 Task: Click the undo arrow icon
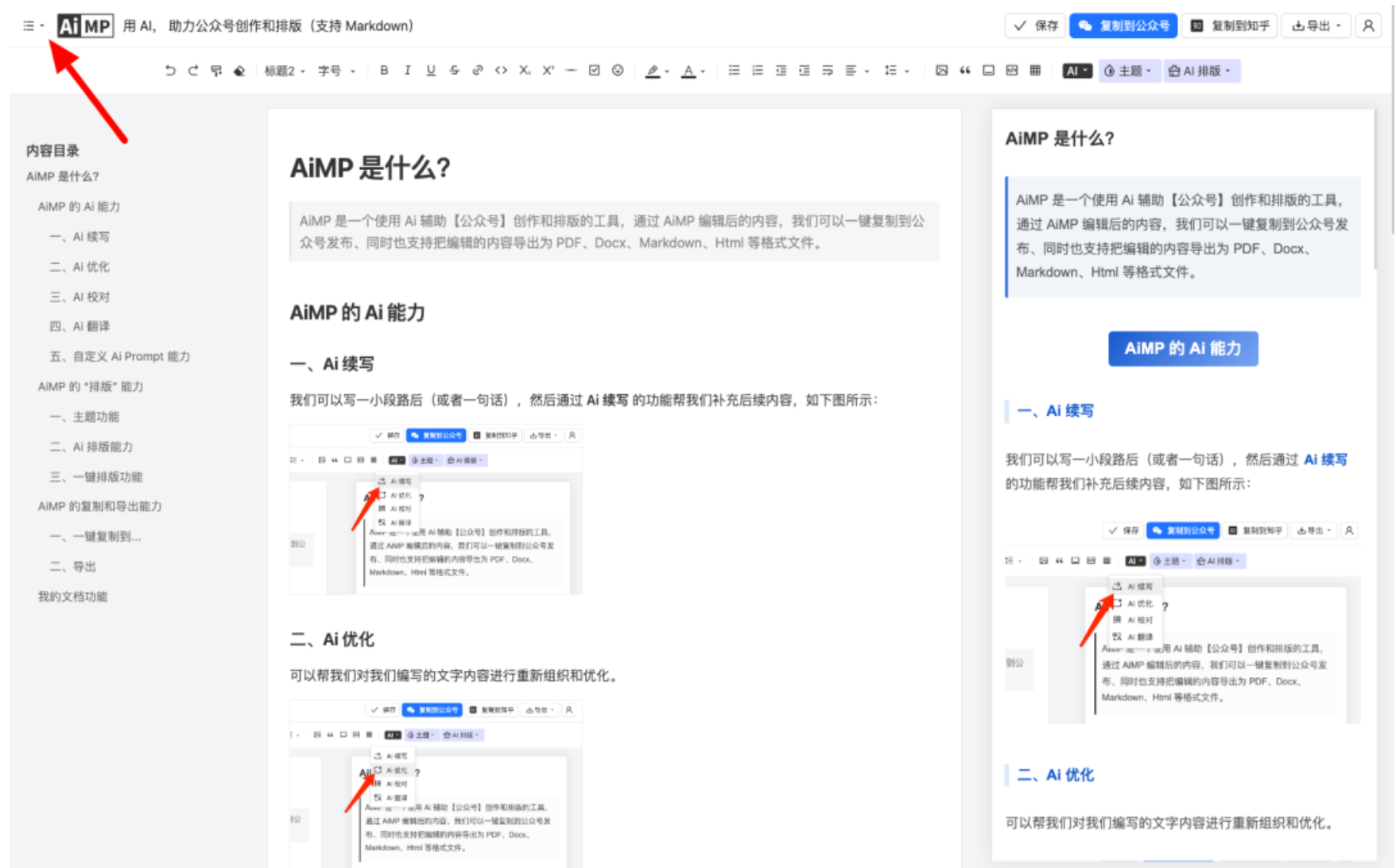[x=169, y=71]
